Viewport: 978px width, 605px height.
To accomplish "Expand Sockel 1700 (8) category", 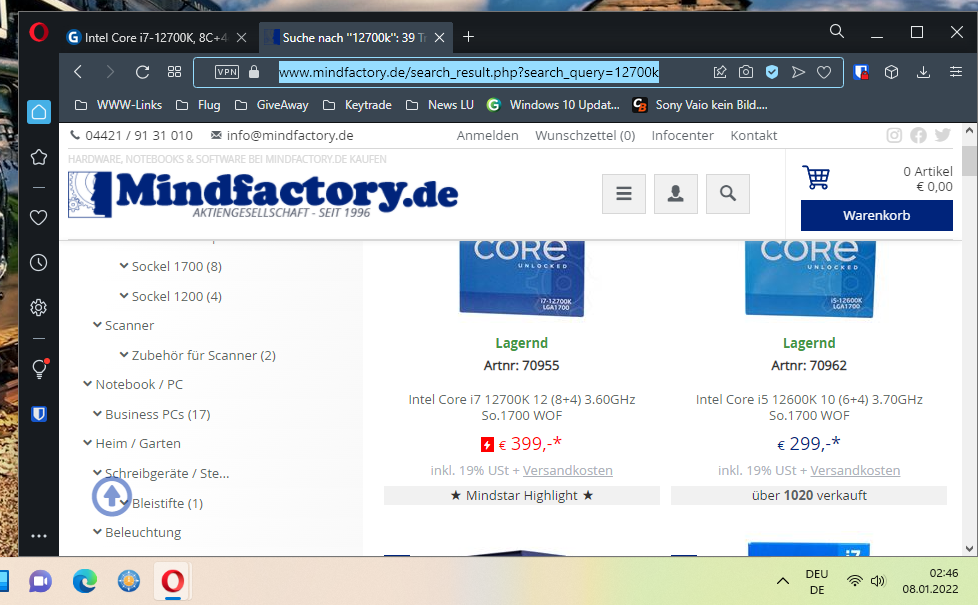I will point(170,266).
